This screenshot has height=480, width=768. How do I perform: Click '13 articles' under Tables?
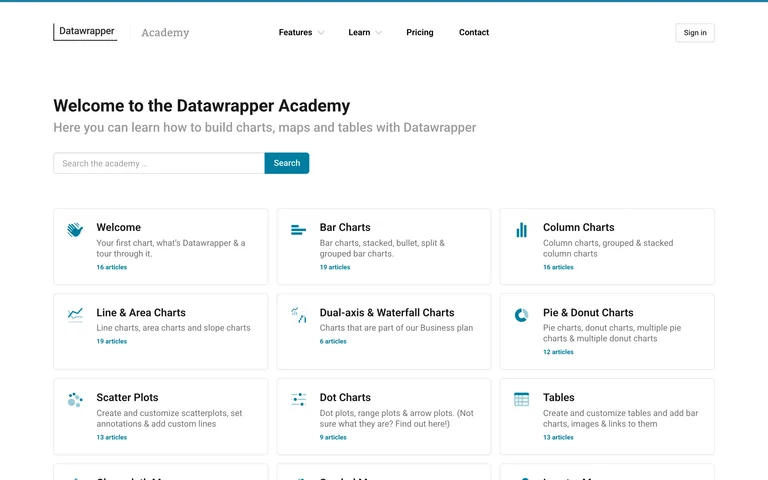pyautogui.click(x=558, y=437)
